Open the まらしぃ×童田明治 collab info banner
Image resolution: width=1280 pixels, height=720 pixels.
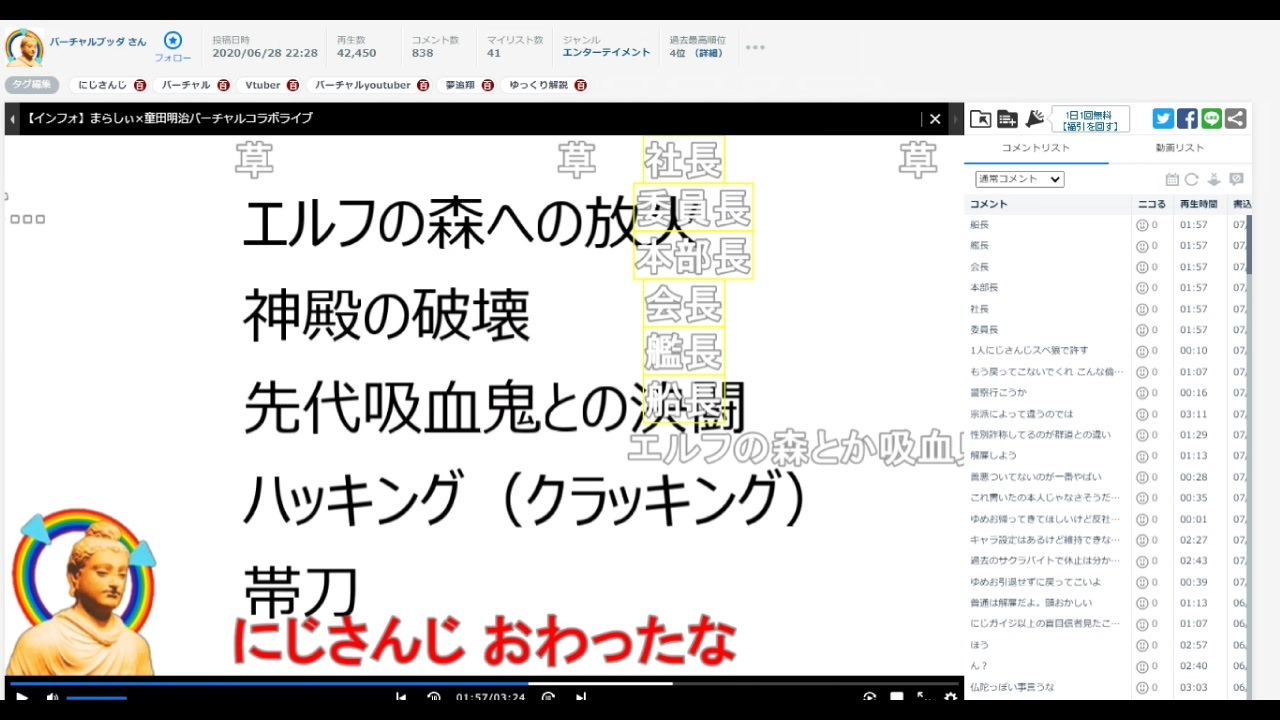pyautogui.click(x=170, y=118)
